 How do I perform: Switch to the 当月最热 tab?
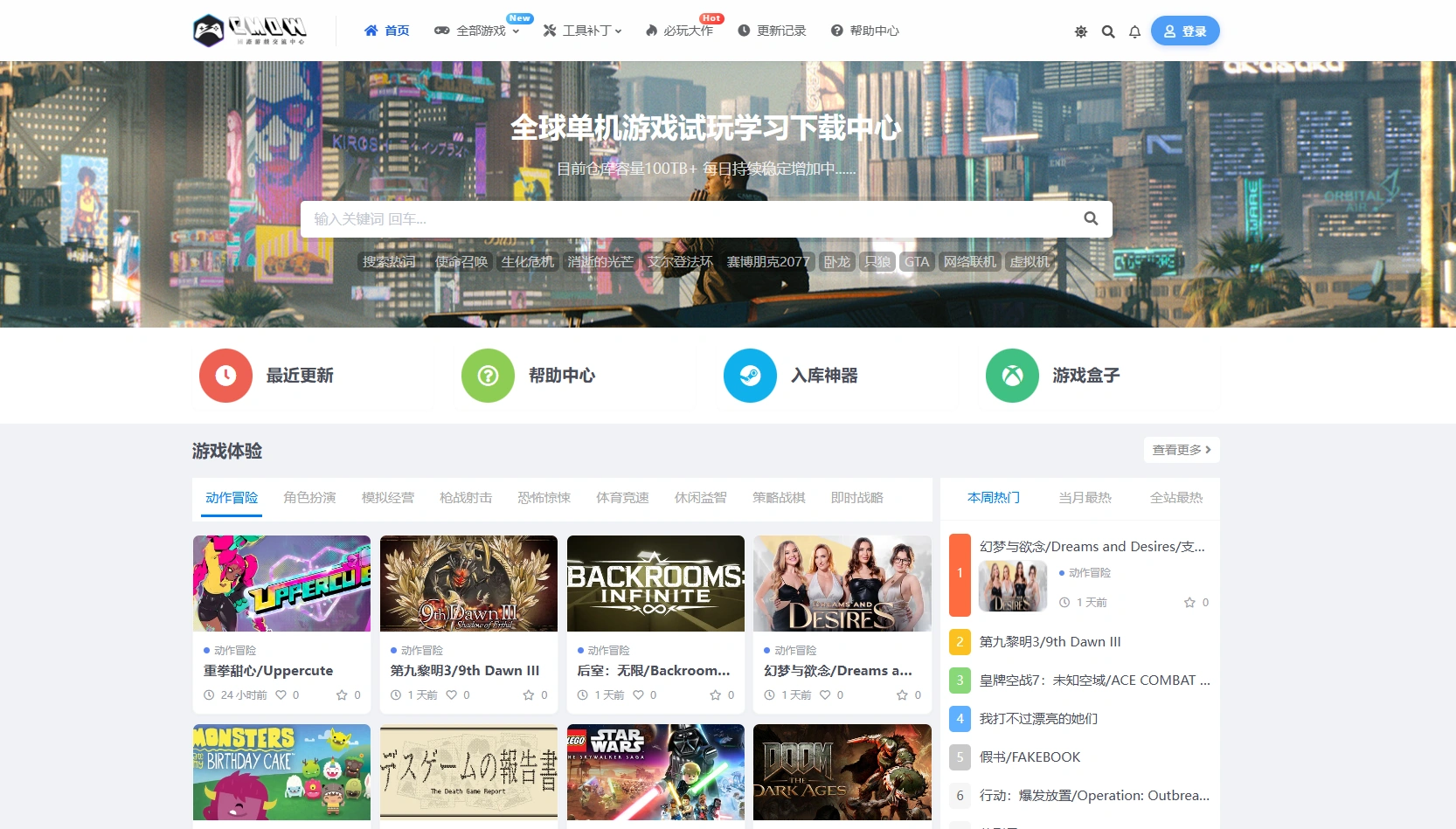[1085, 497]
